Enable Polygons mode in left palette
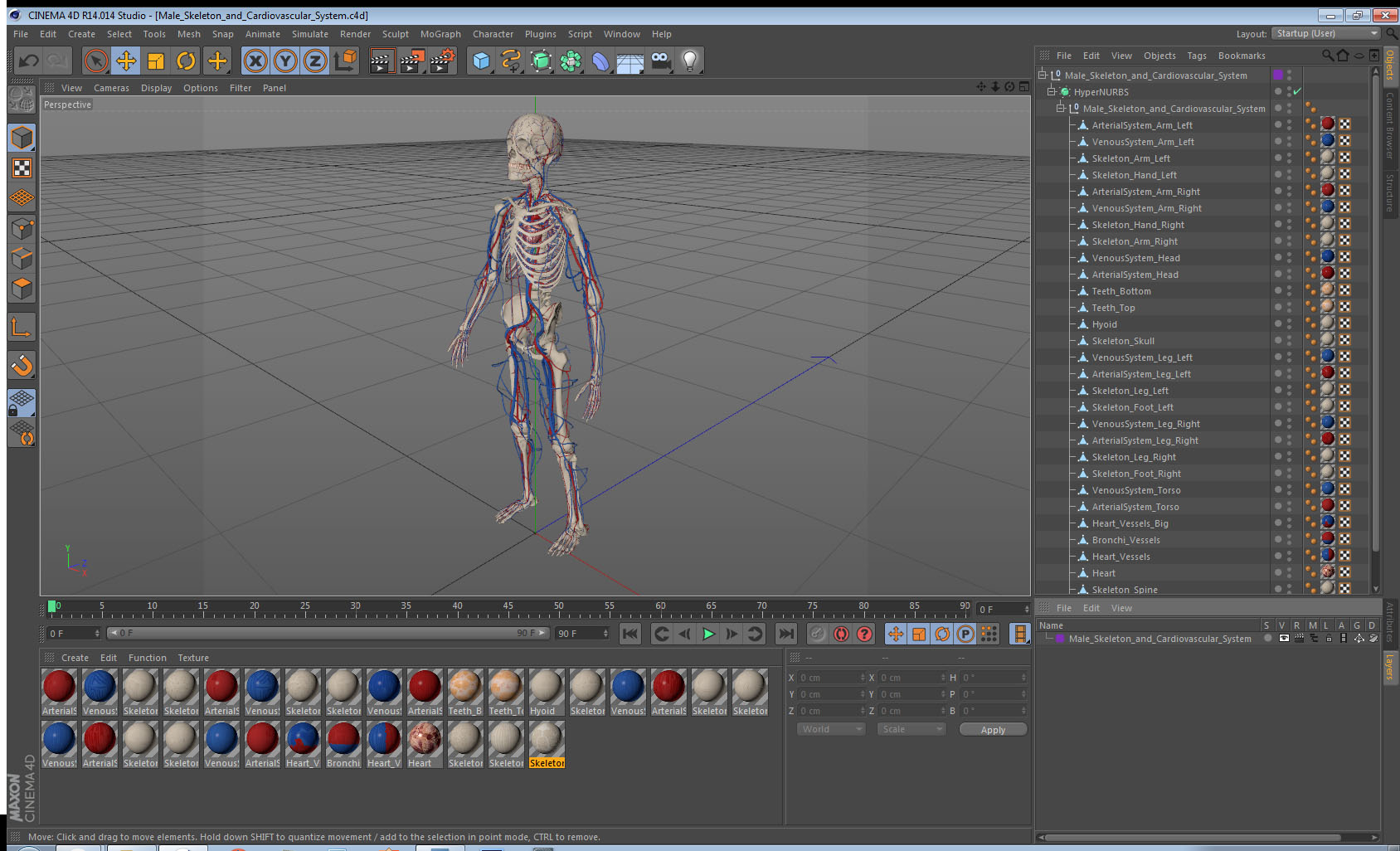 point(22,288)
